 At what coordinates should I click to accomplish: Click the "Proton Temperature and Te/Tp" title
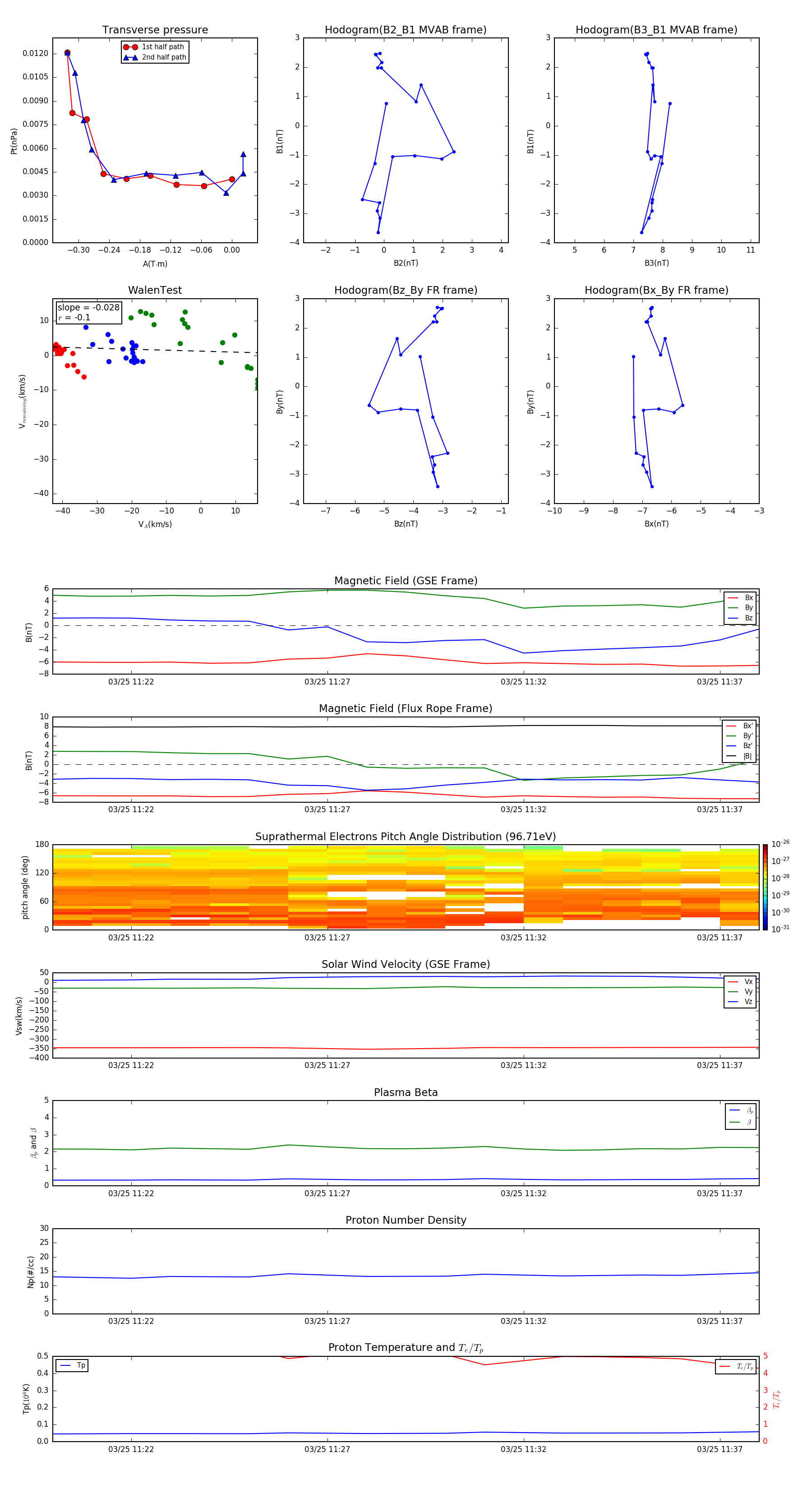tap(406, 1348)
